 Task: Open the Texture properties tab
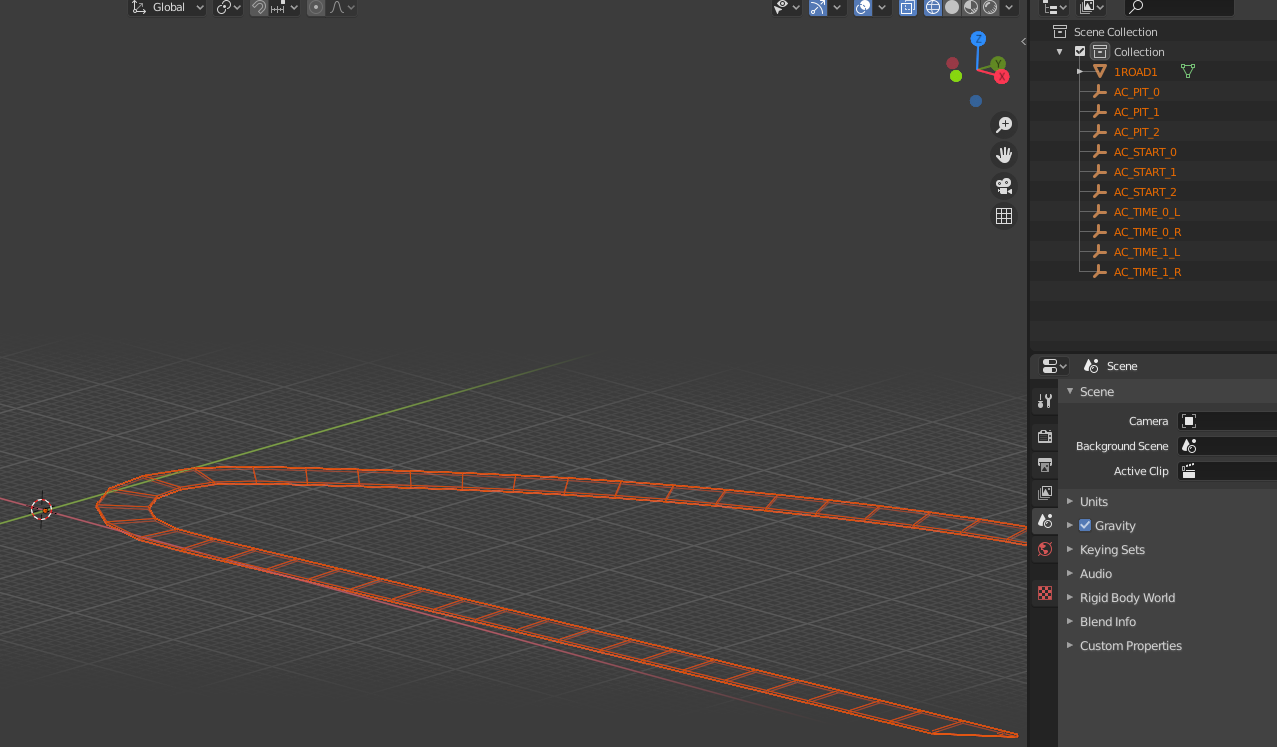coord(1045,593)
